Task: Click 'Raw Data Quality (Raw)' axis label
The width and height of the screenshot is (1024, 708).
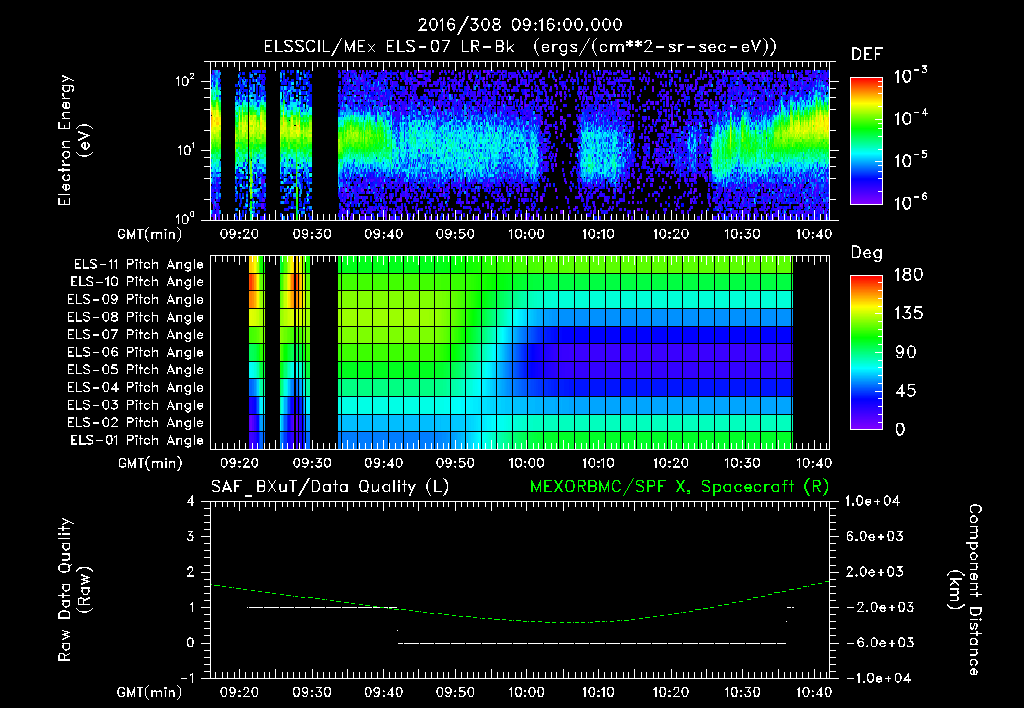Action: pos(74,590)
